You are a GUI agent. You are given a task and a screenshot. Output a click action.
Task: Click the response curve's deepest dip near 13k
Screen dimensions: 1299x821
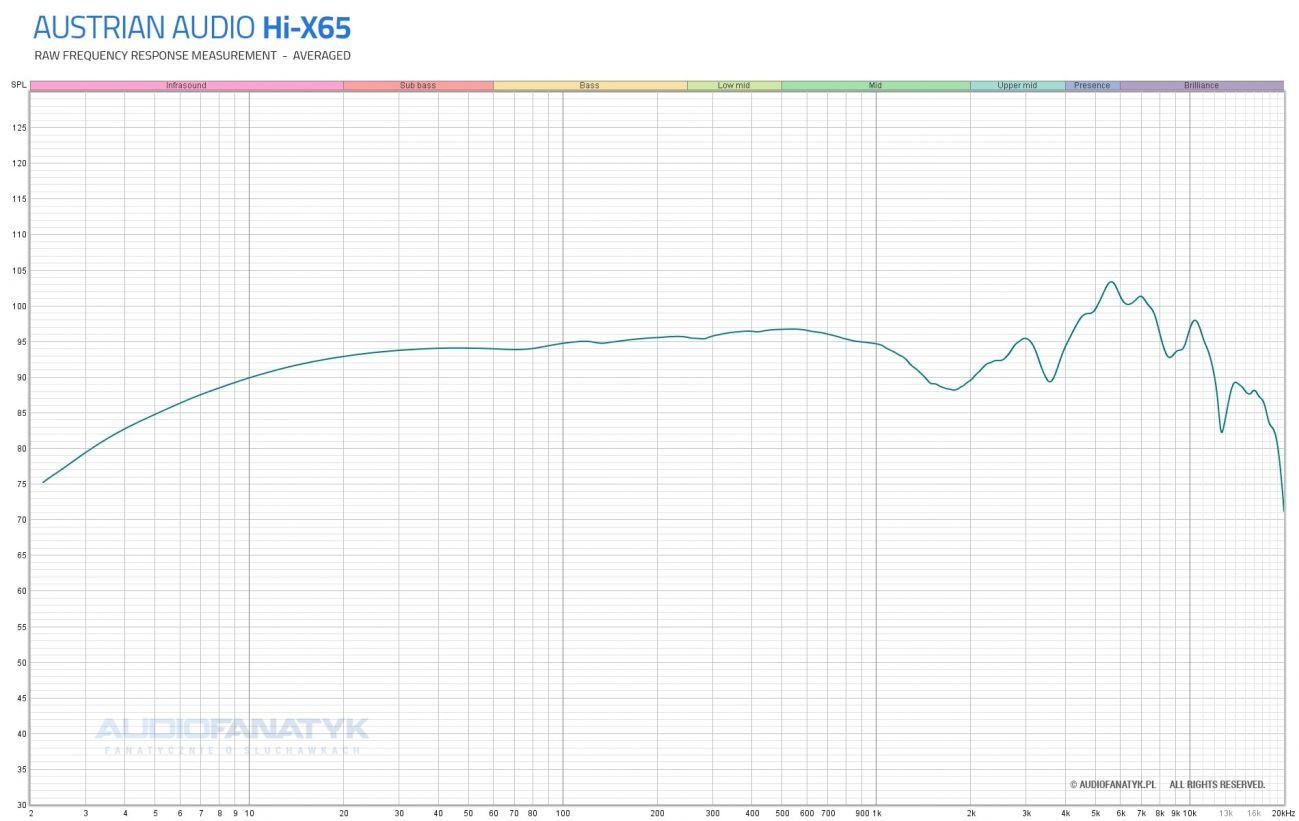1221,432
